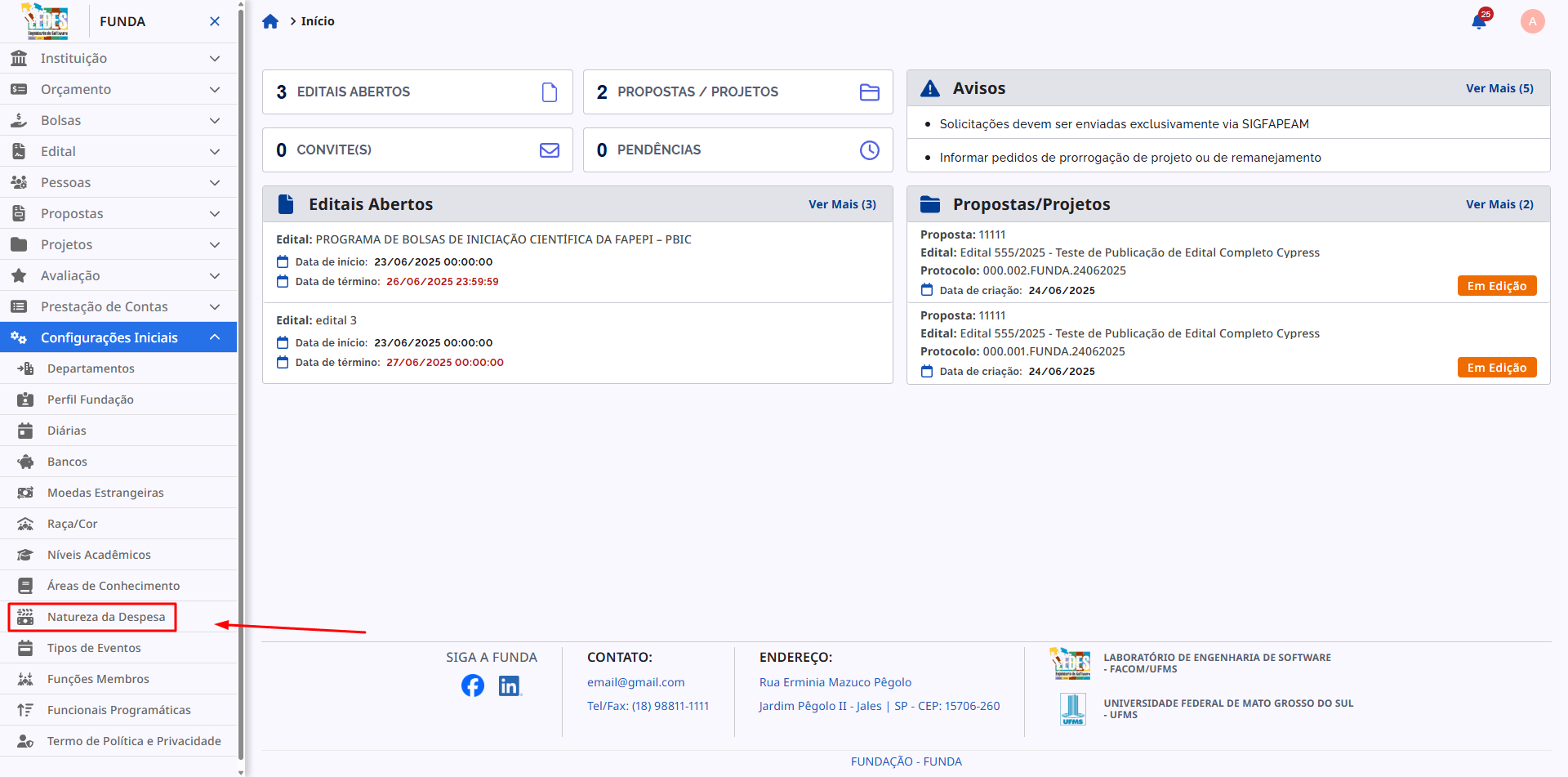Click the first Em Edição button

(x=1496, y=286)
